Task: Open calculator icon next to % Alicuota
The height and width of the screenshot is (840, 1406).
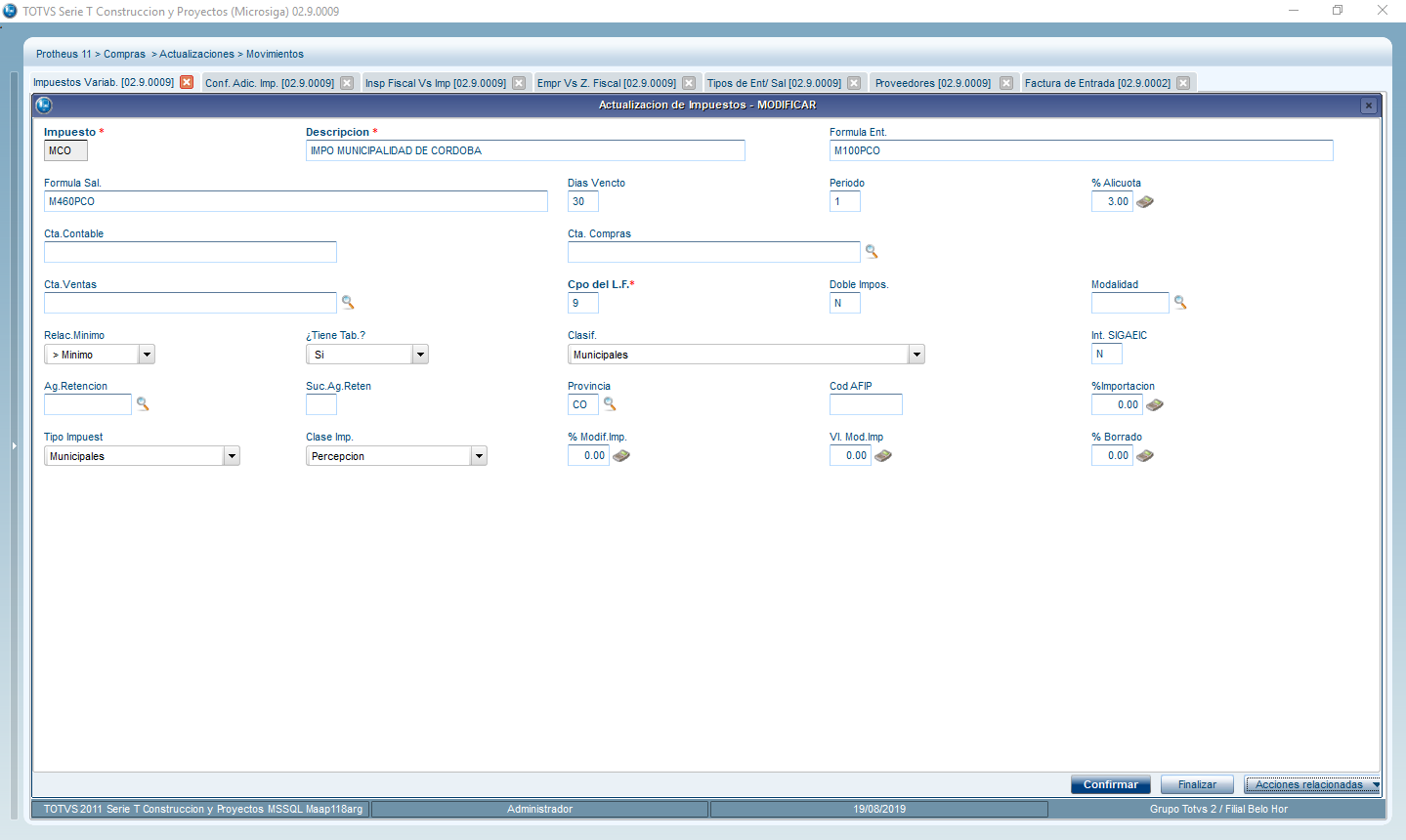Action: pyautogui.click(x=1145, y=201)
